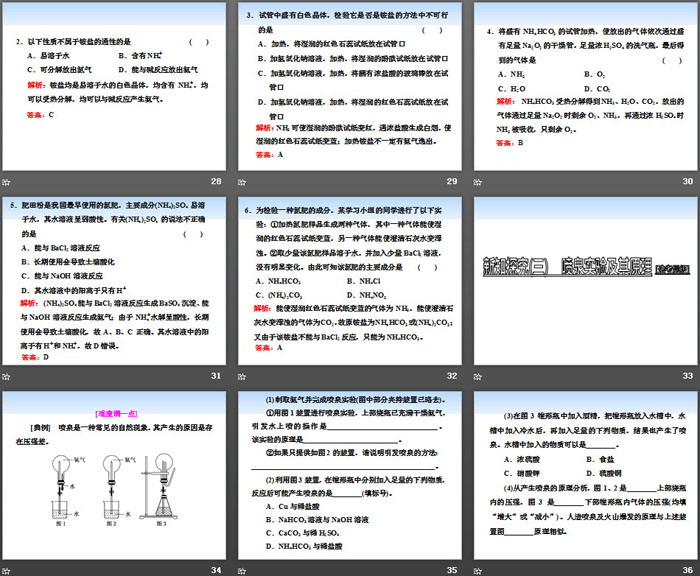Select slide 30 thumbnail about heating NH4HCO3

581,87
